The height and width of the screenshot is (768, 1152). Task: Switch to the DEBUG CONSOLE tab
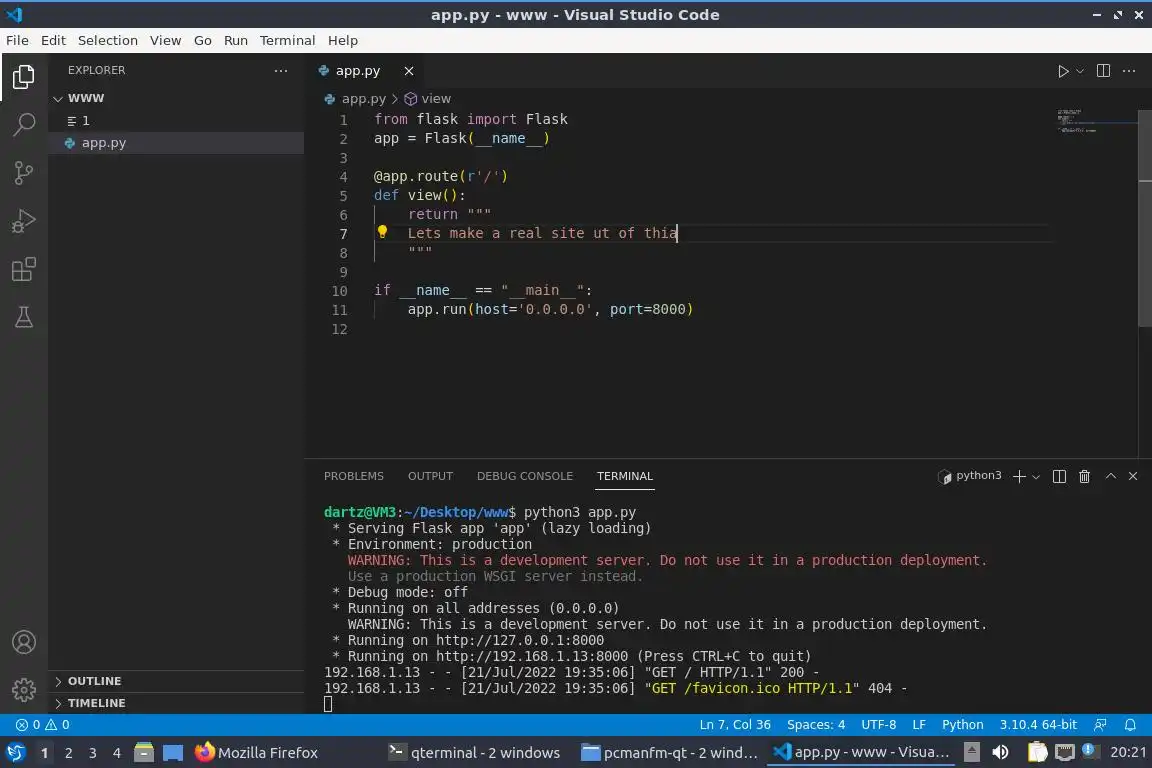(x=525, y=476)
